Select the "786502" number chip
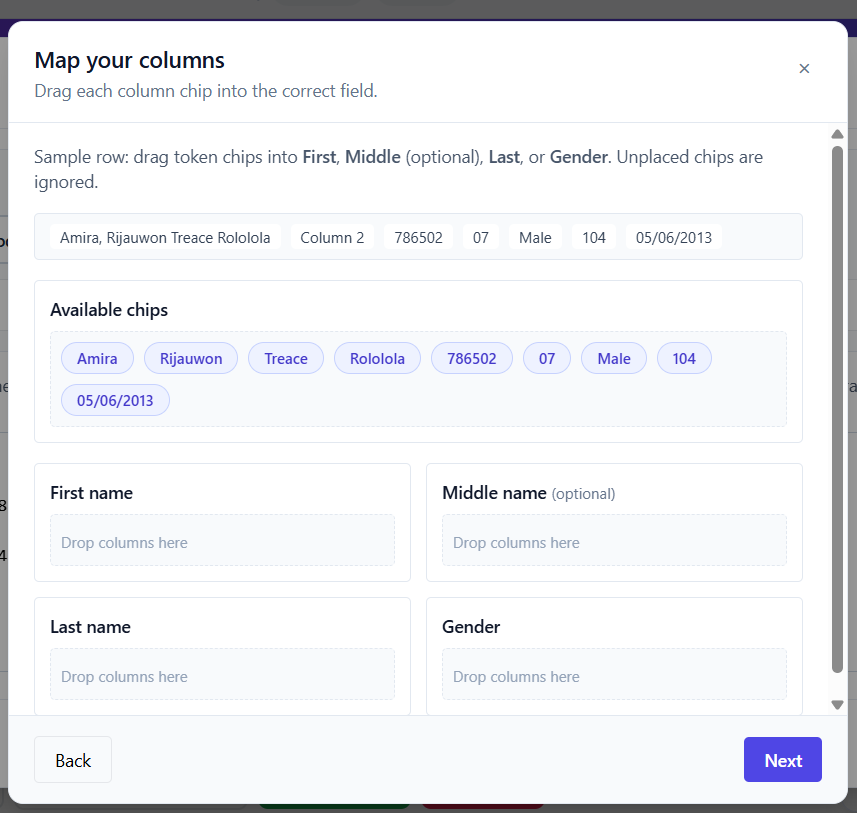857x813 pixels. 471,358
